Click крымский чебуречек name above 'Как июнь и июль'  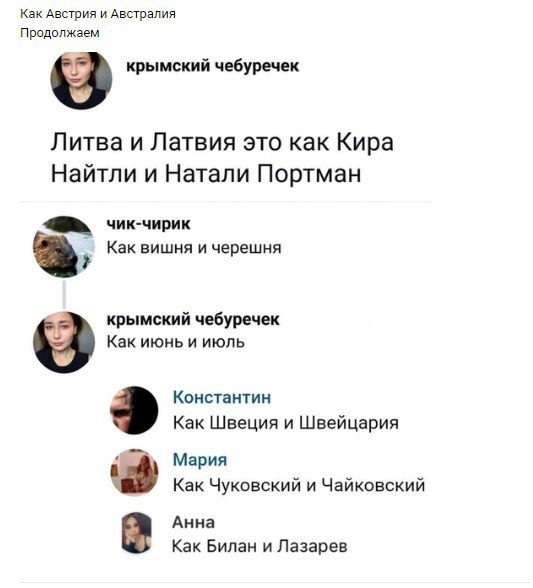(x=193, y=320)
